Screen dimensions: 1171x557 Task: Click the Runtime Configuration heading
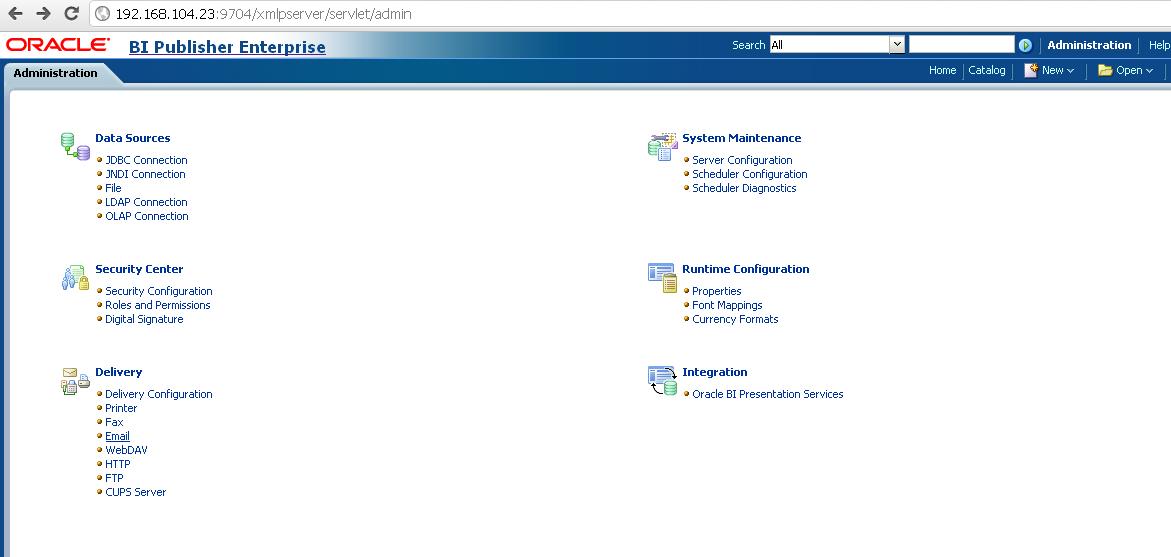pyautogui.click(x=745, y=269)
